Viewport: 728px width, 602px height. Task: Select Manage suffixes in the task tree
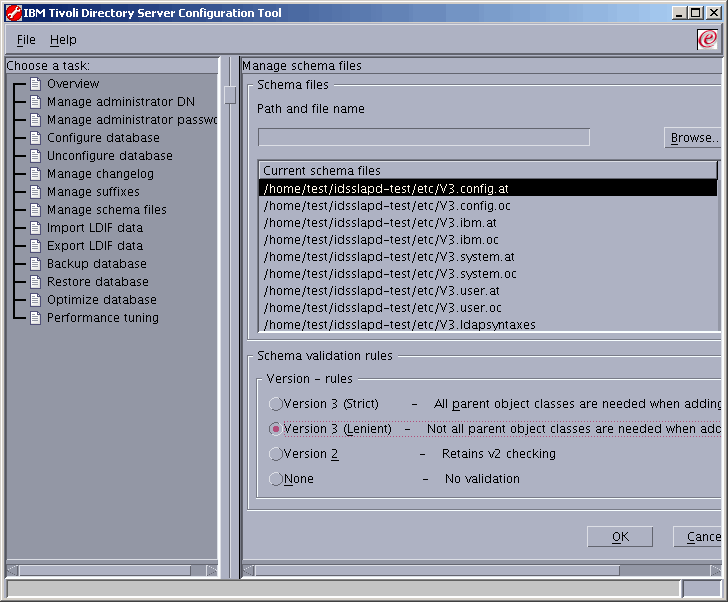[93, 192]
